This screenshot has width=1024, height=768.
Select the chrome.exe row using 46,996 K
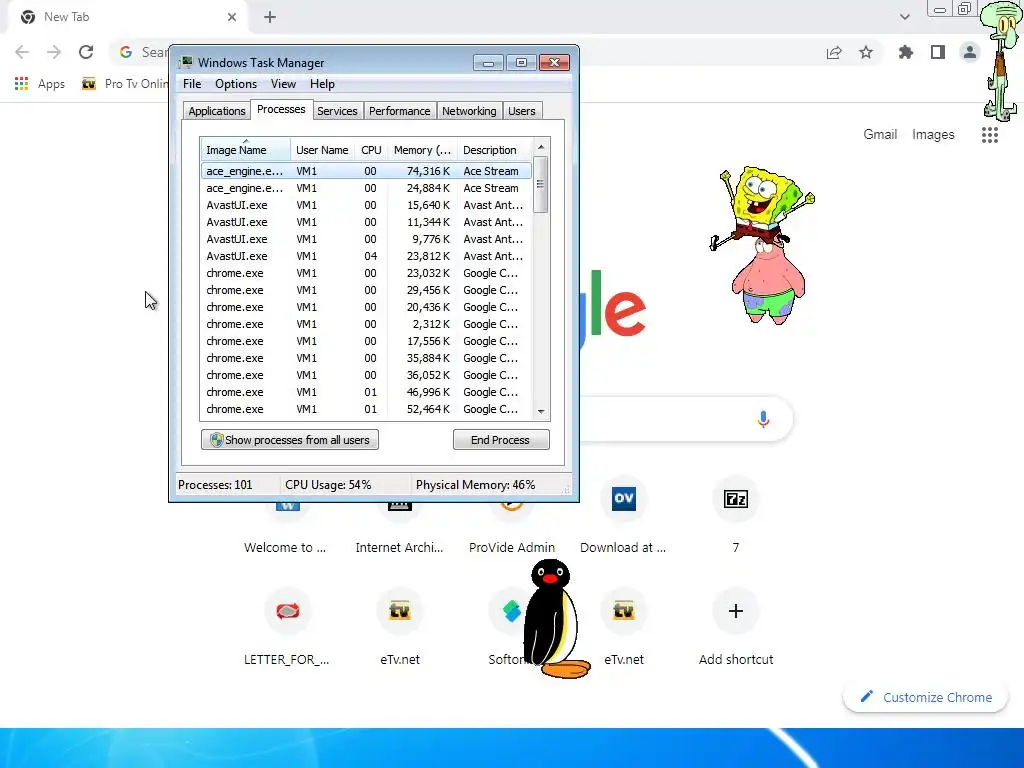point(366,392)
